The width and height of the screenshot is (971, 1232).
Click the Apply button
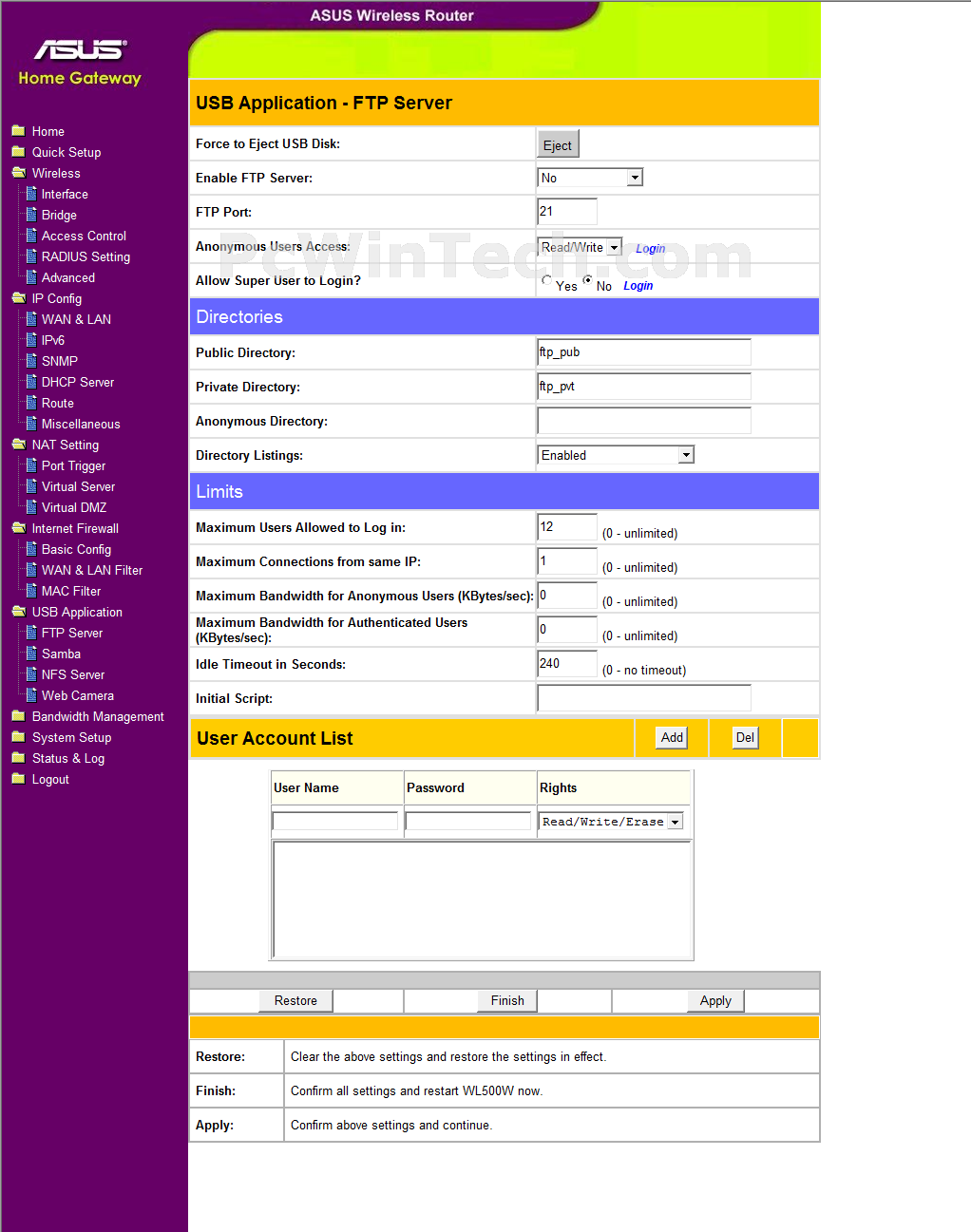[x=715, y=1000]
